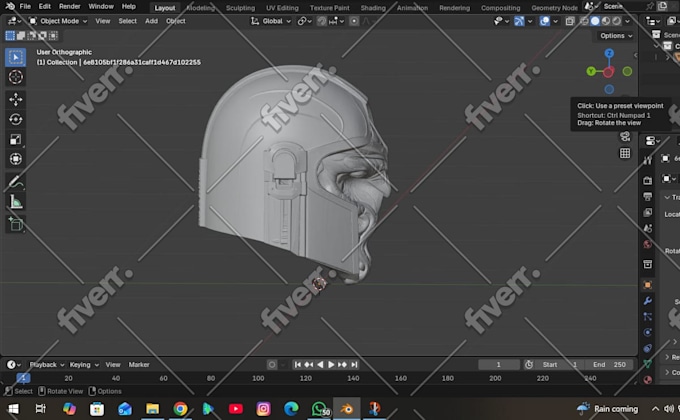680x420 pixels.
Task: Open the Object Data properties tab
Action: tap(647, 364)
